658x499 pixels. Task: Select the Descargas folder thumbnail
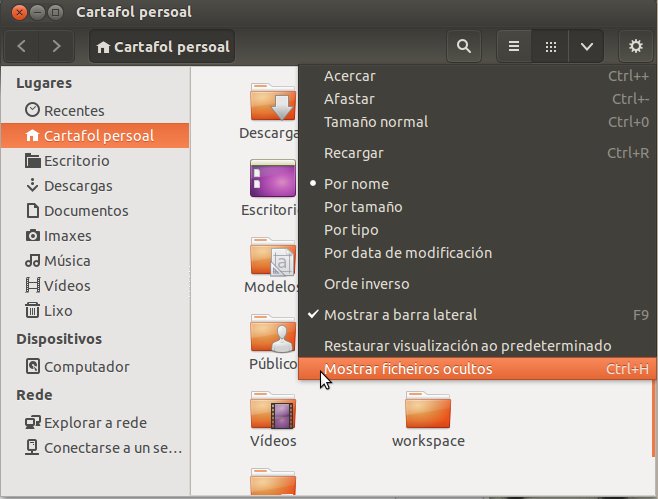pyautogui.click(x=273, y=102)
